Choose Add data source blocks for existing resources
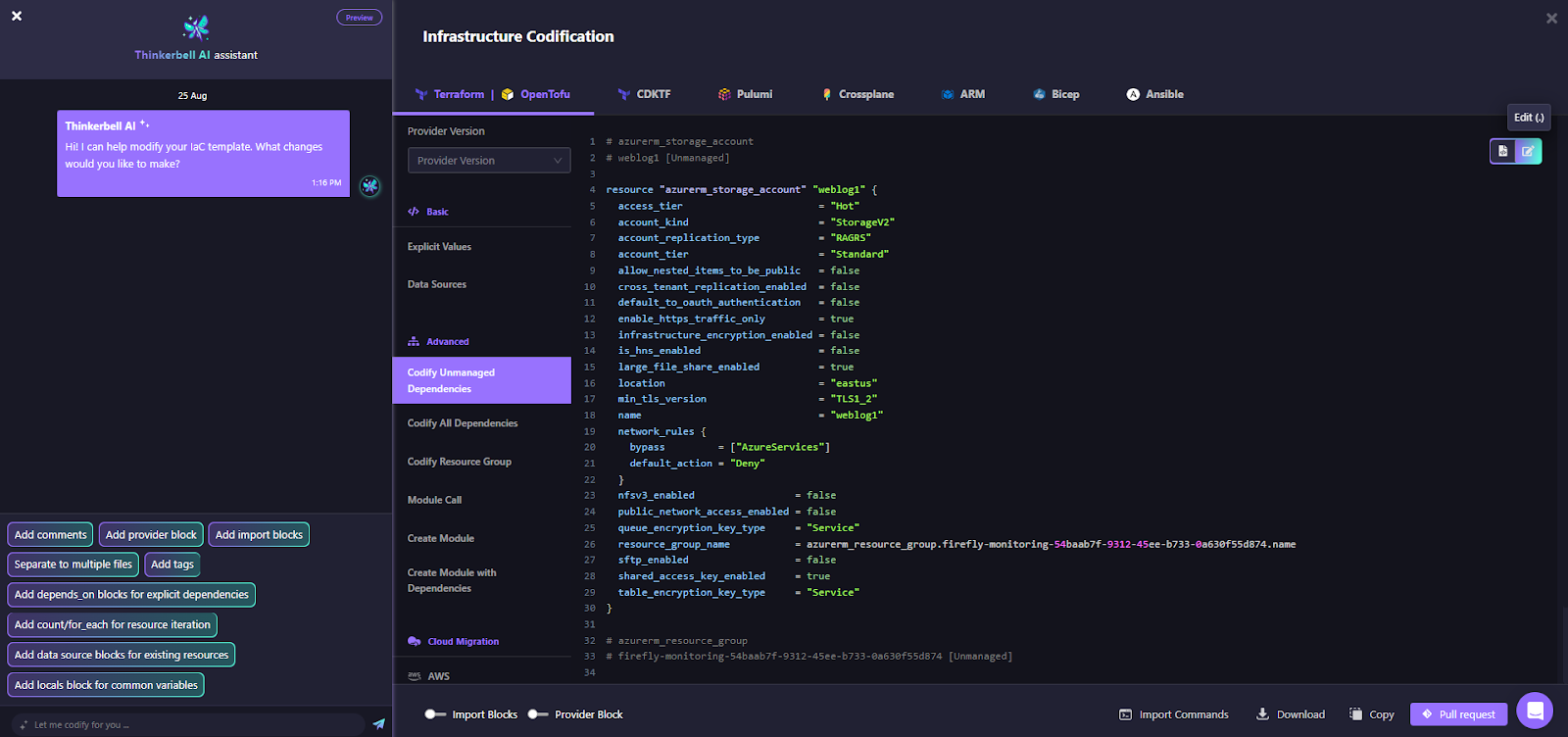This screenshot has width=1568, height=737. coord(122,655)
